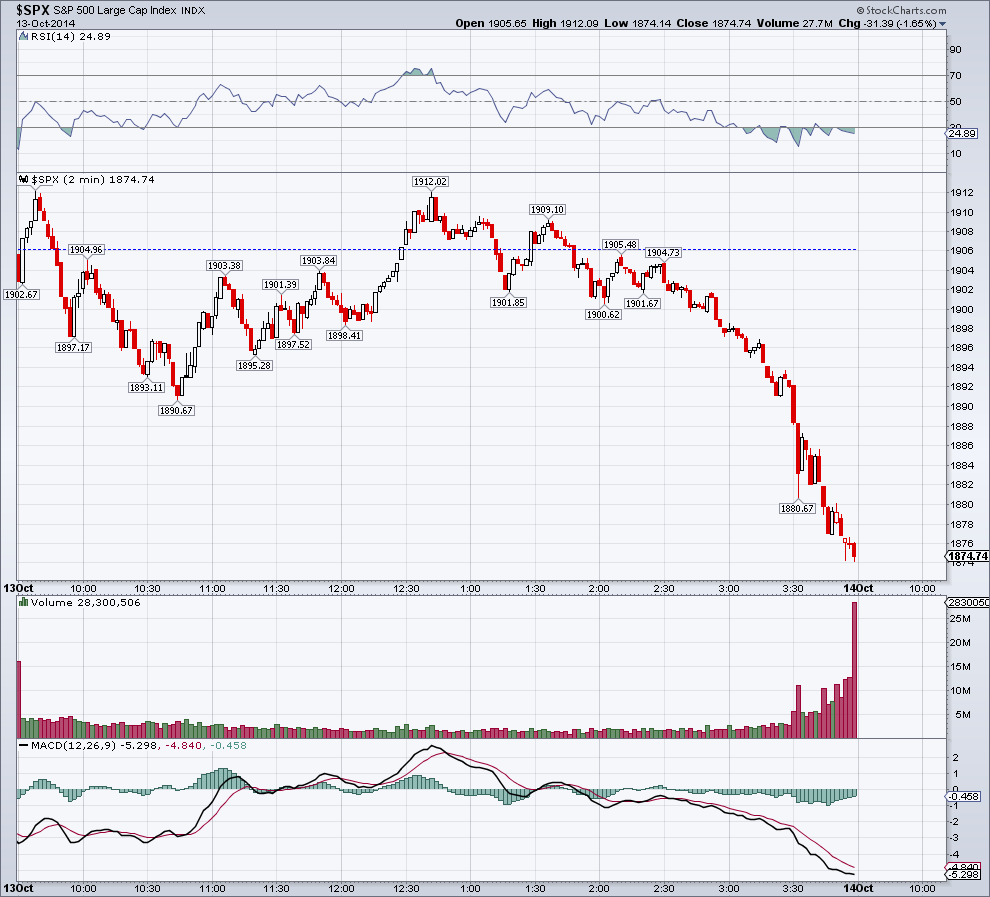The image size is (990, 897).
Task: Expand the -0.458 MACD histogram value
Action: (227, 744)
